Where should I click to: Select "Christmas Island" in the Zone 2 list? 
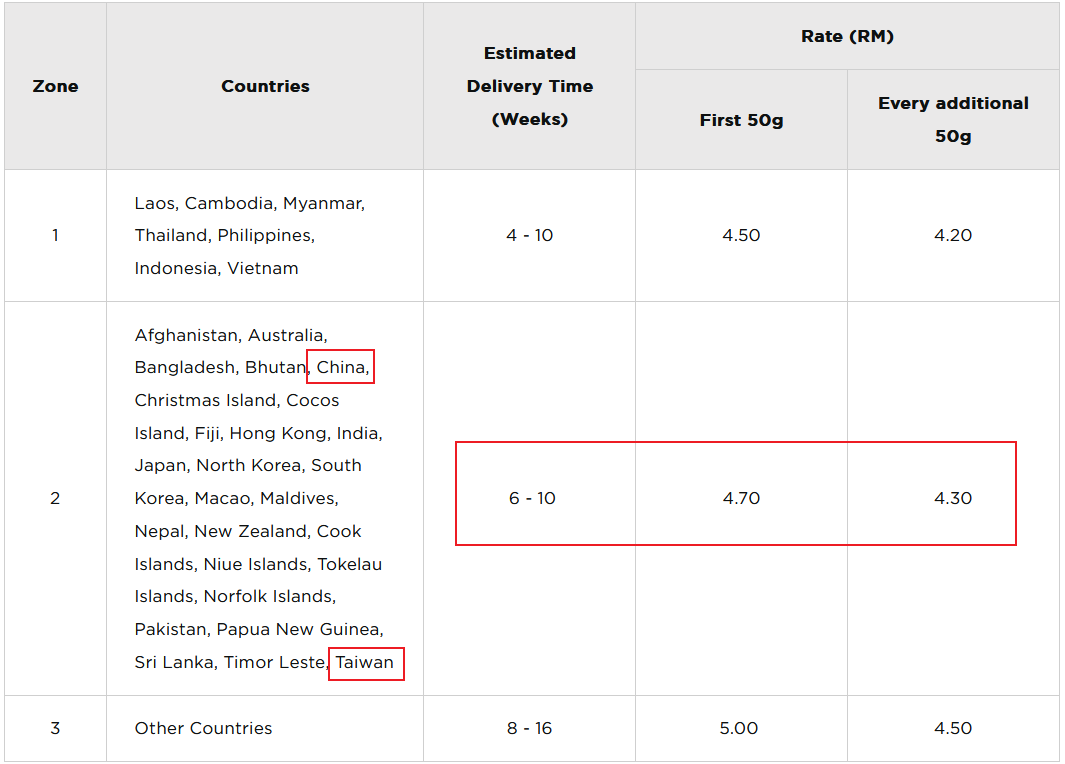coord(205,401)
